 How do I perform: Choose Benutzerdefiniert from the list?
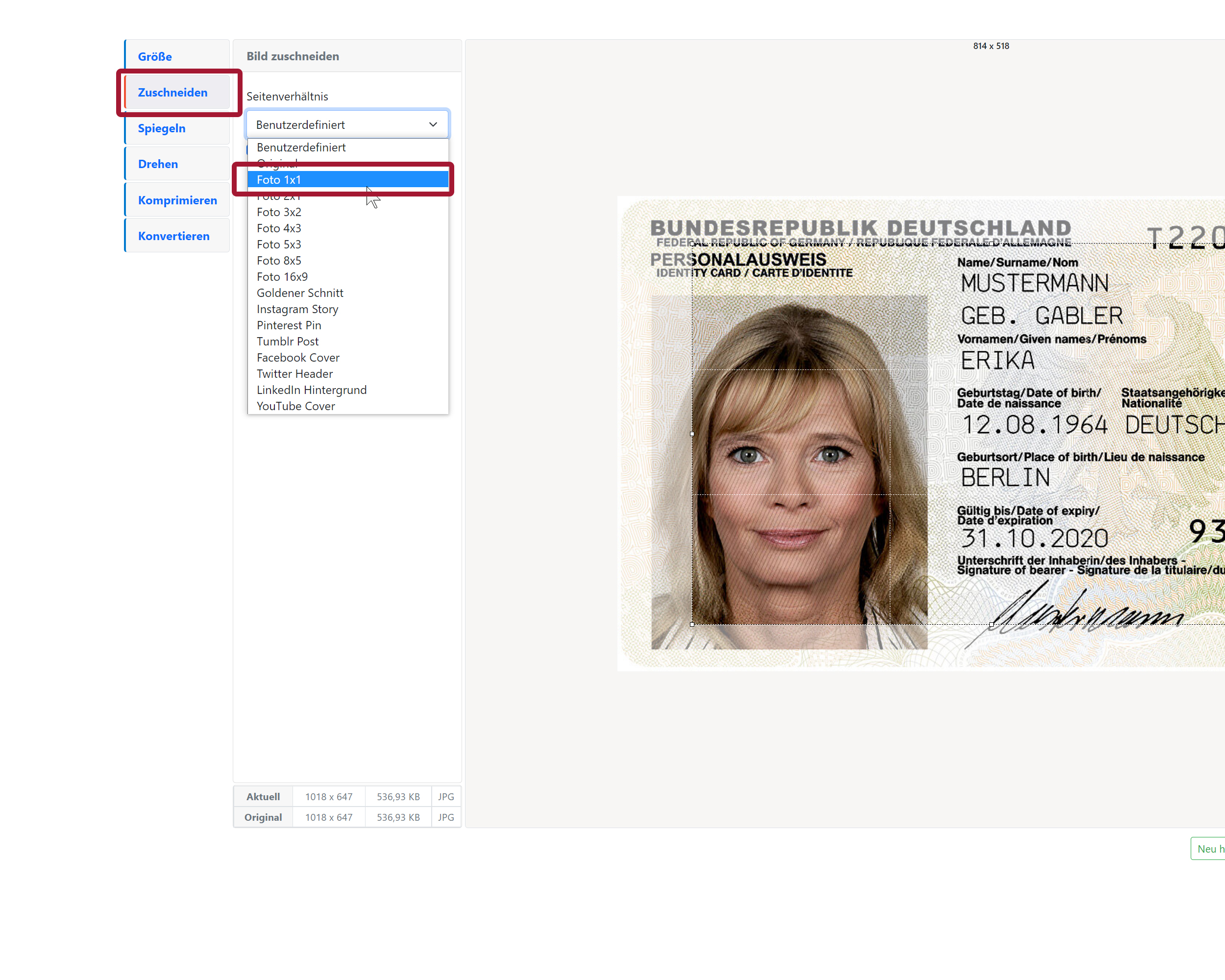pos(301,147)
